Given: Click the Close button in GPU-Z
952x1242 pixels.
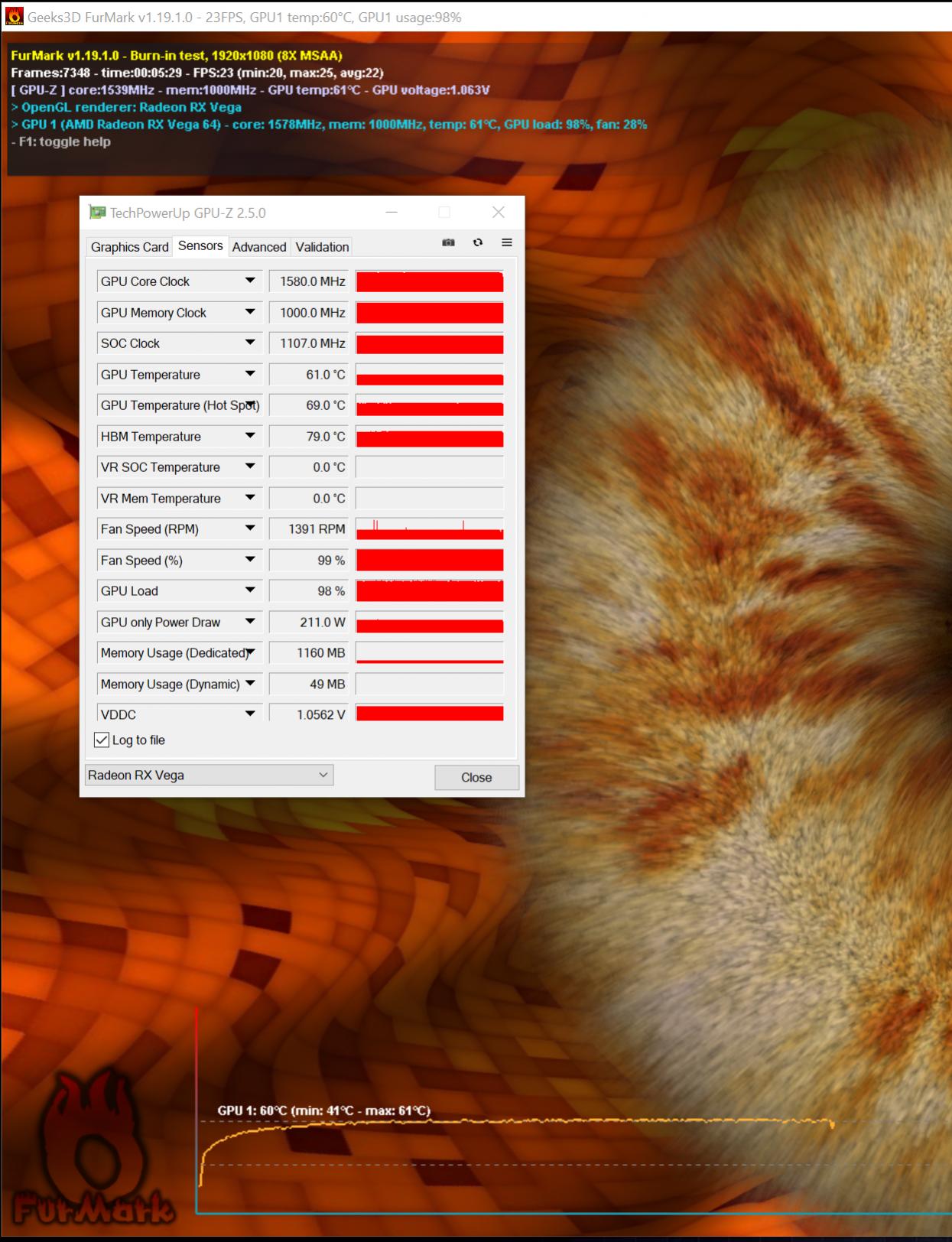Looking at the screenshot, I should pyautogui.click(x=476, y=777).
